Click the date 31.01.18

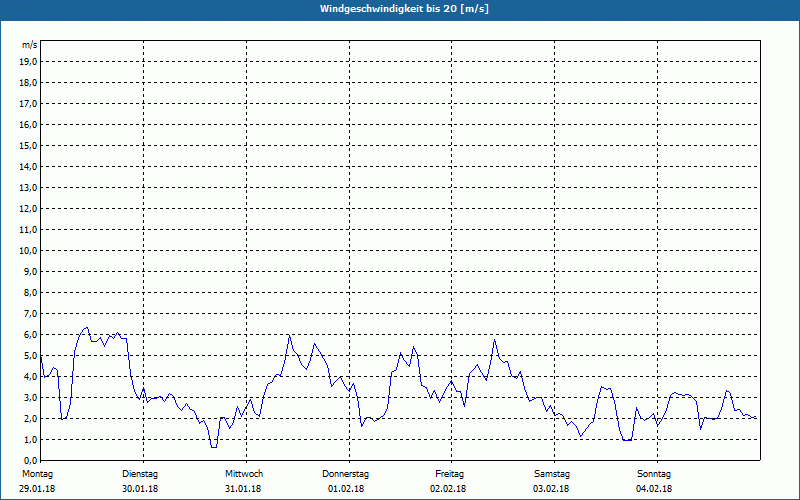(243, 489)
